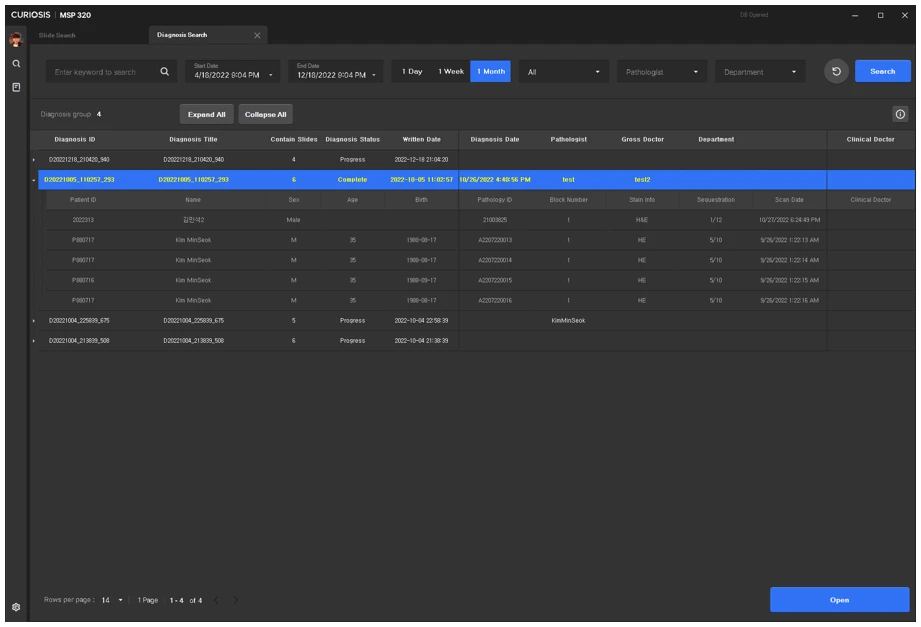Screen dimensions: 921x627
Task: Select the 1 Week range toggle
Action: (x=451, y=72)
